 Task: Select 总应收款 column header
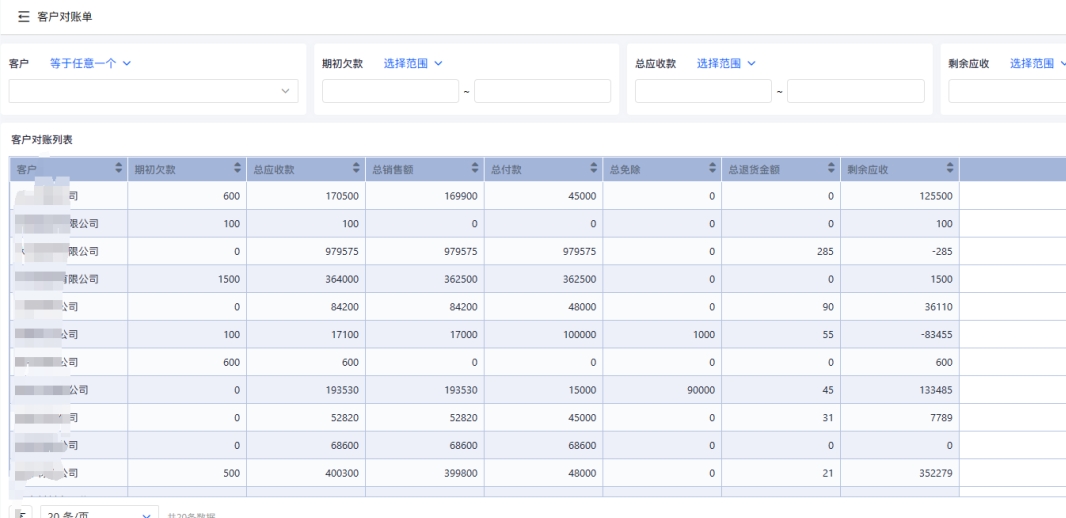pyautogui.click(x=306, y=169)
